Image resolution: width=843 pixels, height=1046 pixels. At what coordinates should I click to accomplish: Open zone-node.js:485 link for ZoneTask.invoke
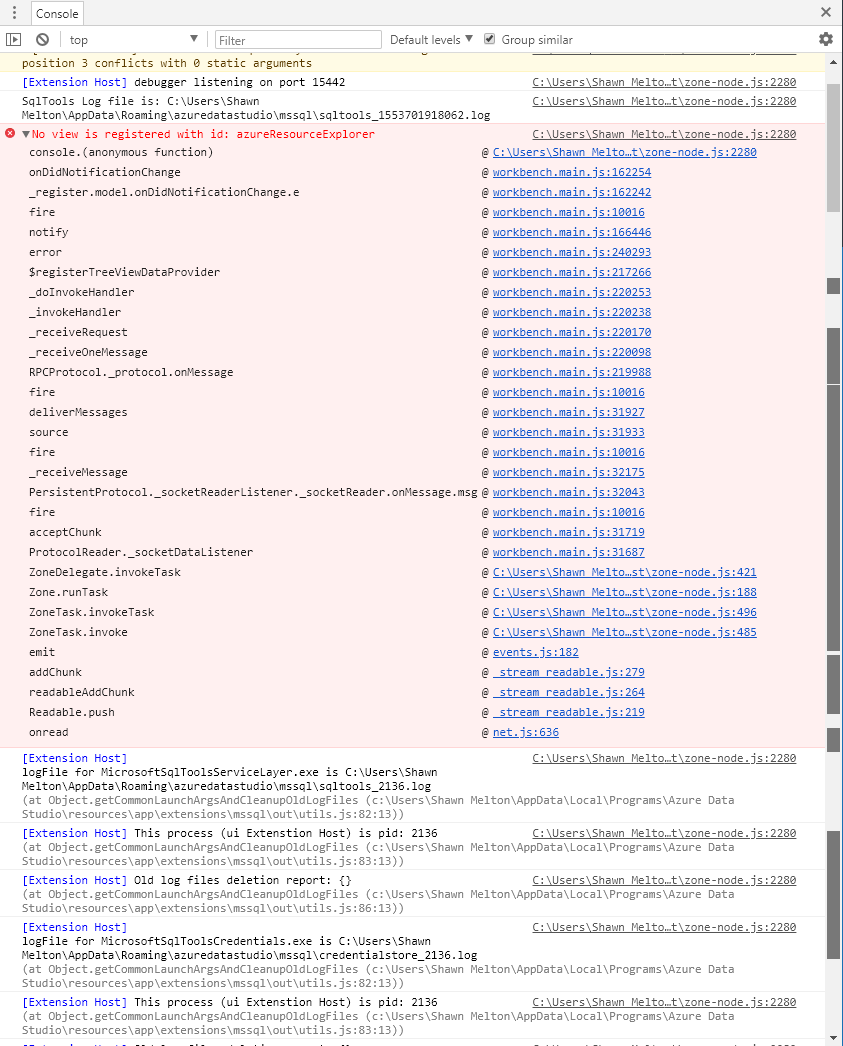[x=624, y=632]
